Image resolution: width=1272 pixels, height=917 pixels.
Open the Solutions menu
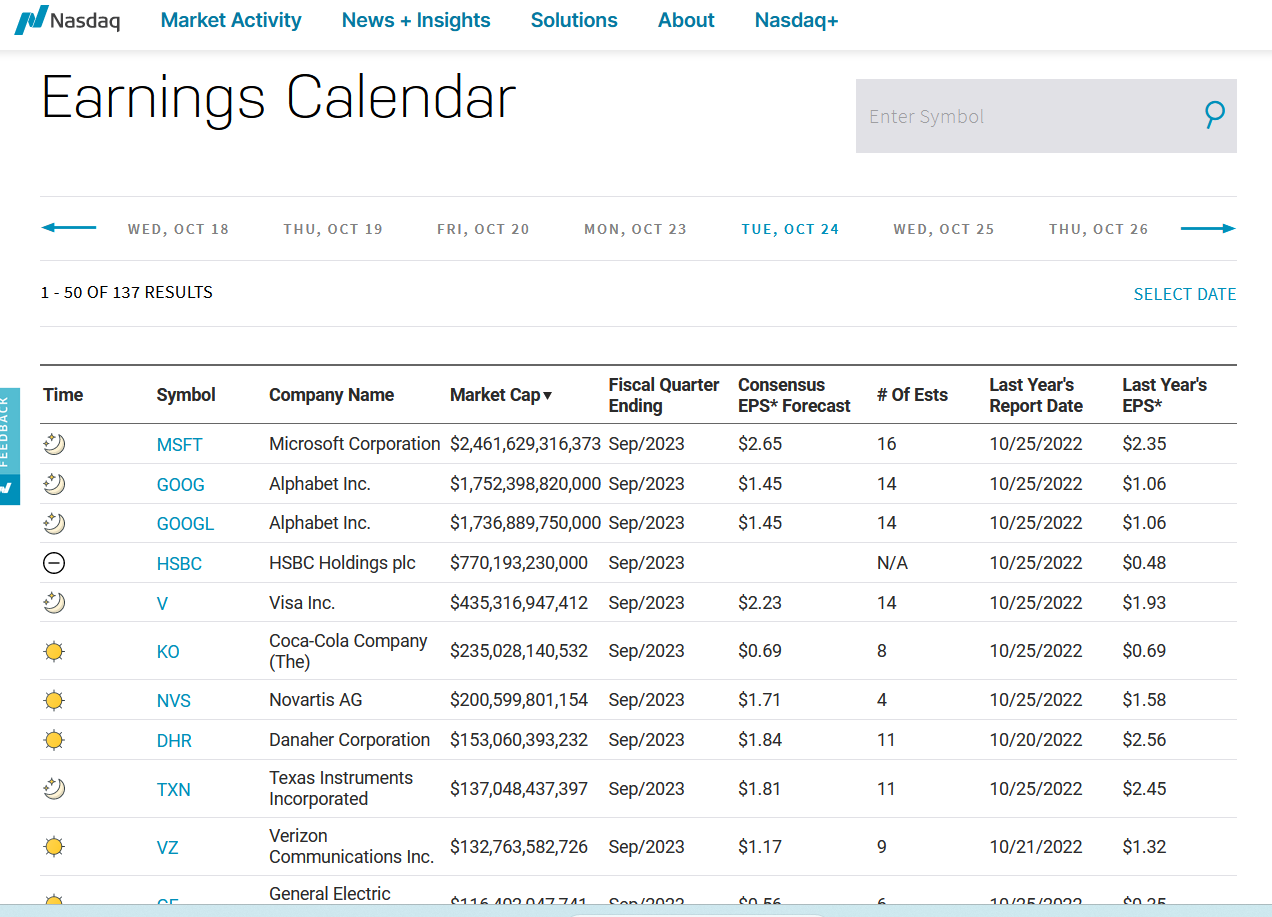pos(574,20)
